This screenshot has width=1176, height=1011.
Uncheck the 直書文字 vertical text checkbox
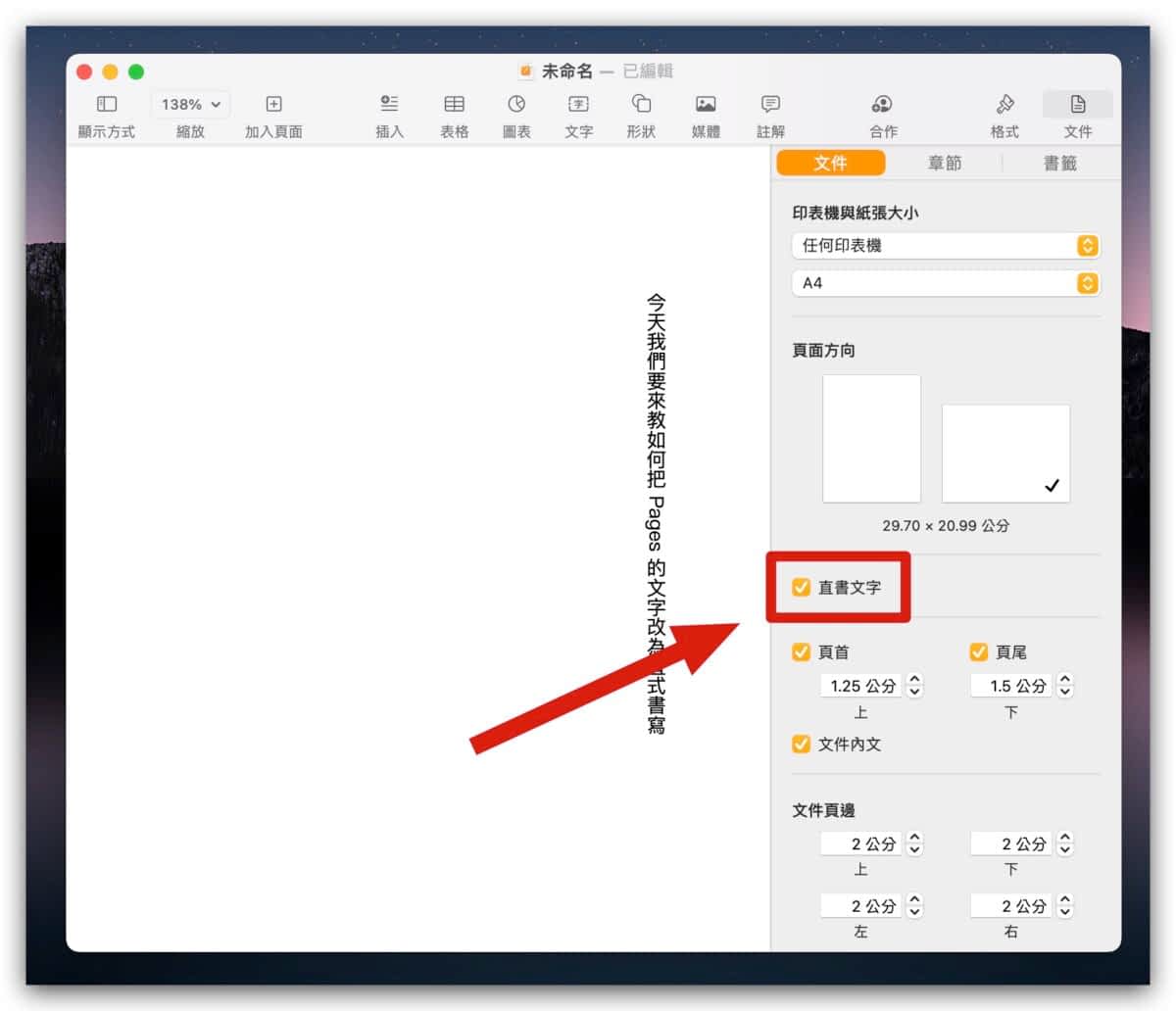802,588
